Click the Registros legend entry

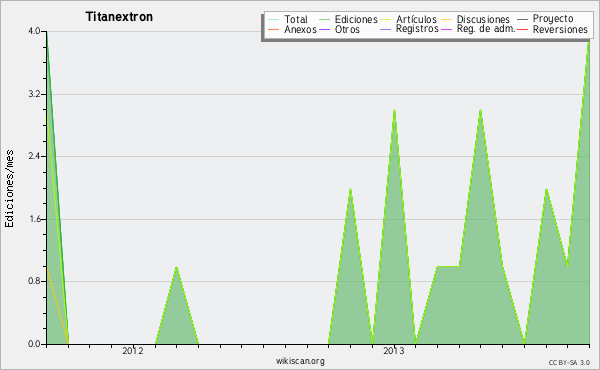point(409,29)
